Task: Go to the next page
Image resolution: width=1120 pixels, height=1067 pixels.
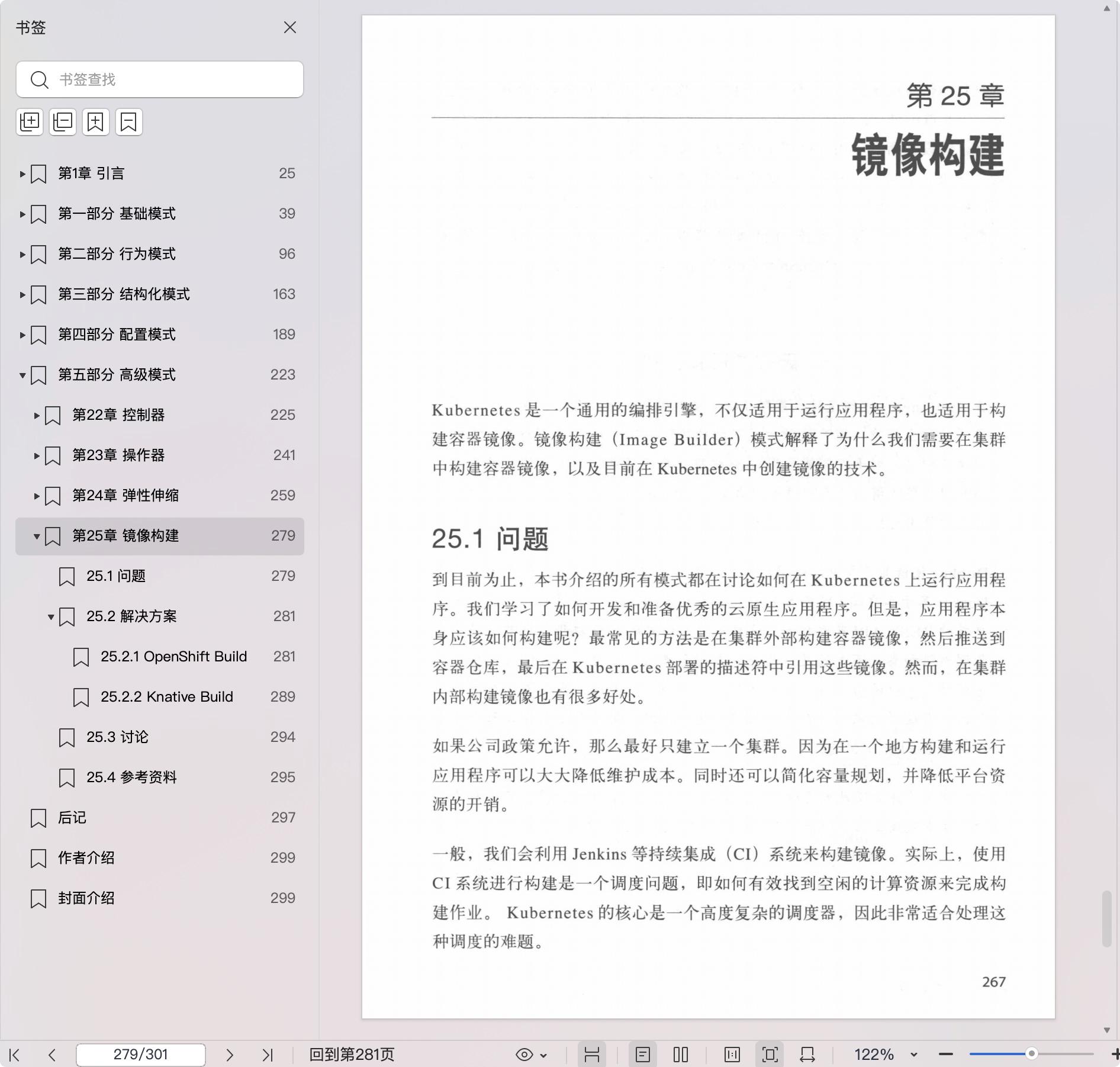Action: point(230,1055)
